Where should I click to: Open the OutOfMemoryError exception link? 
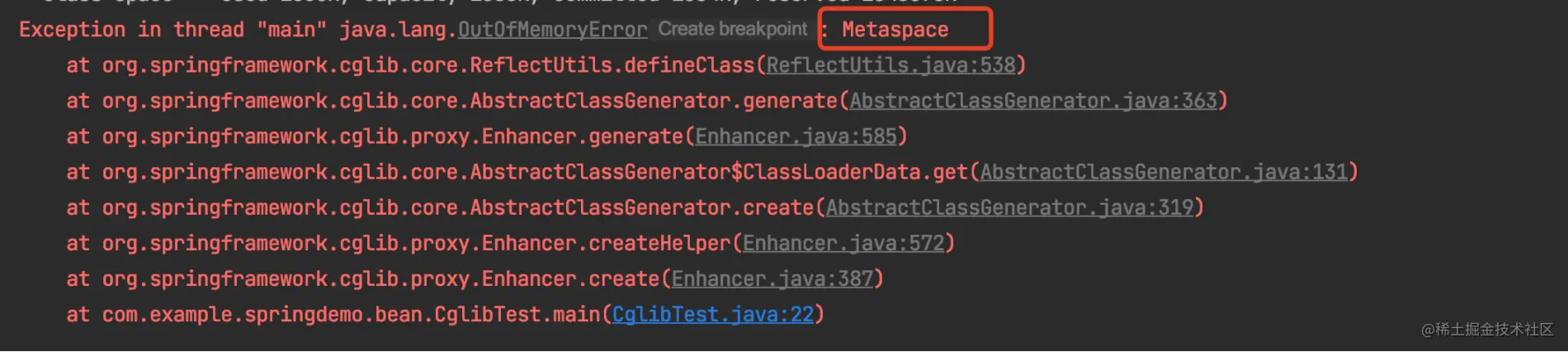pyautogui.click(x=552, y=30)
